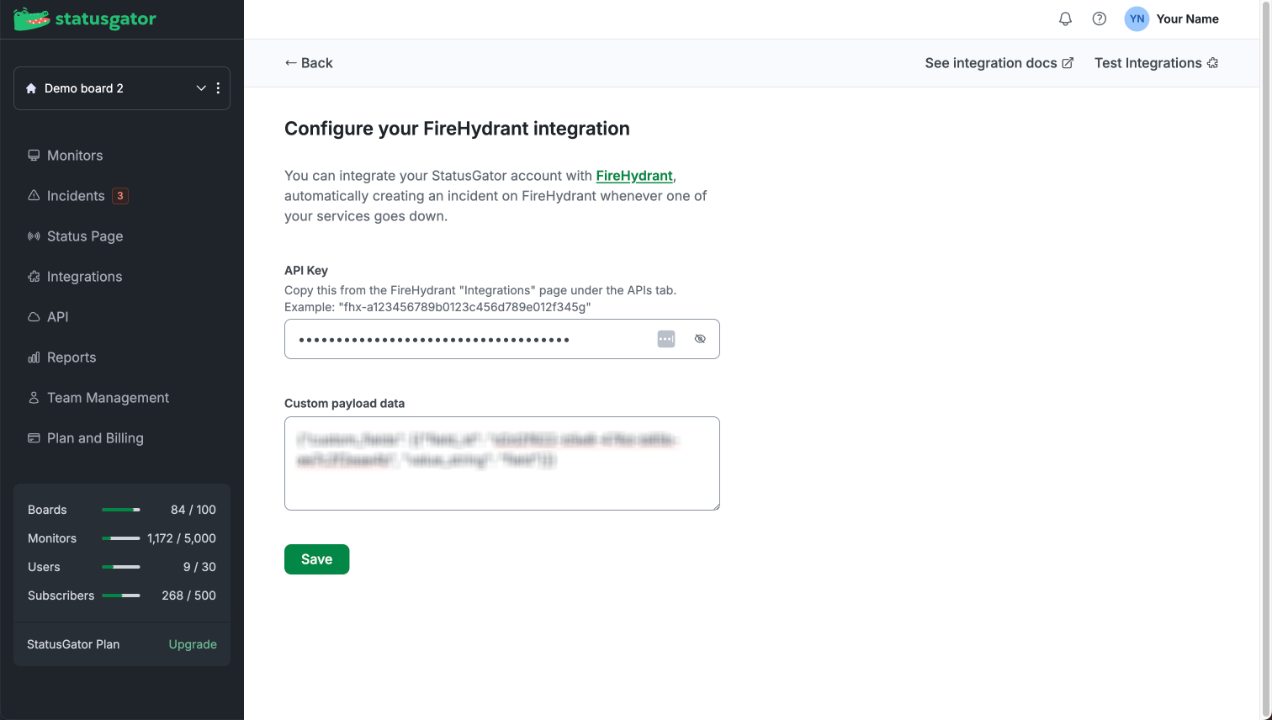1272x720 pixels.
Task: Open See integration docs link
Action: point(999,63)
